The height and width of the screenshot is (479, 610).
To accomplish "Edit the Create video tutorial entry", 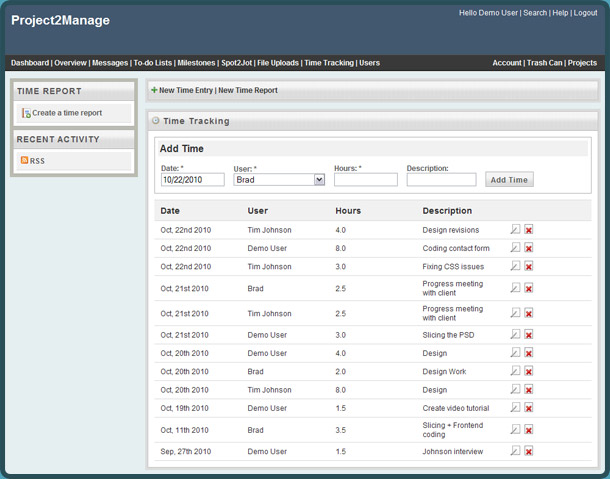I will coord(515,407).
